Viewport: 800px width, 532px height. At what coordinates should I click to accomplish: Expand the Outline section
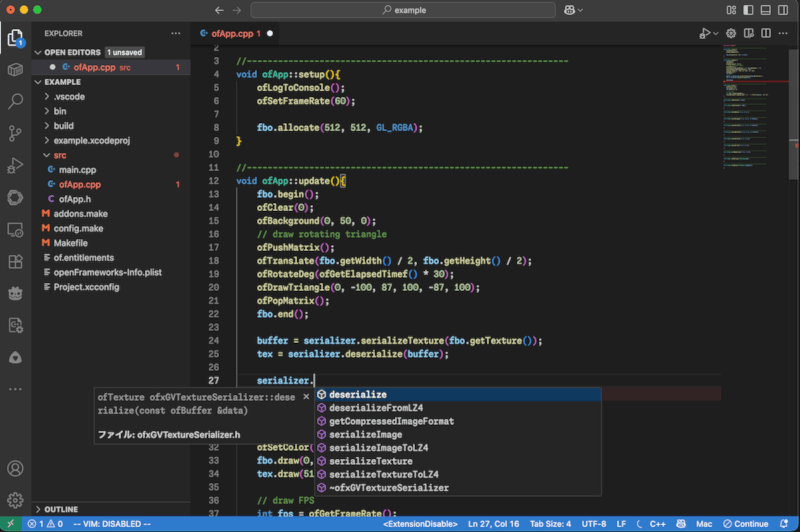coord(38,509)
